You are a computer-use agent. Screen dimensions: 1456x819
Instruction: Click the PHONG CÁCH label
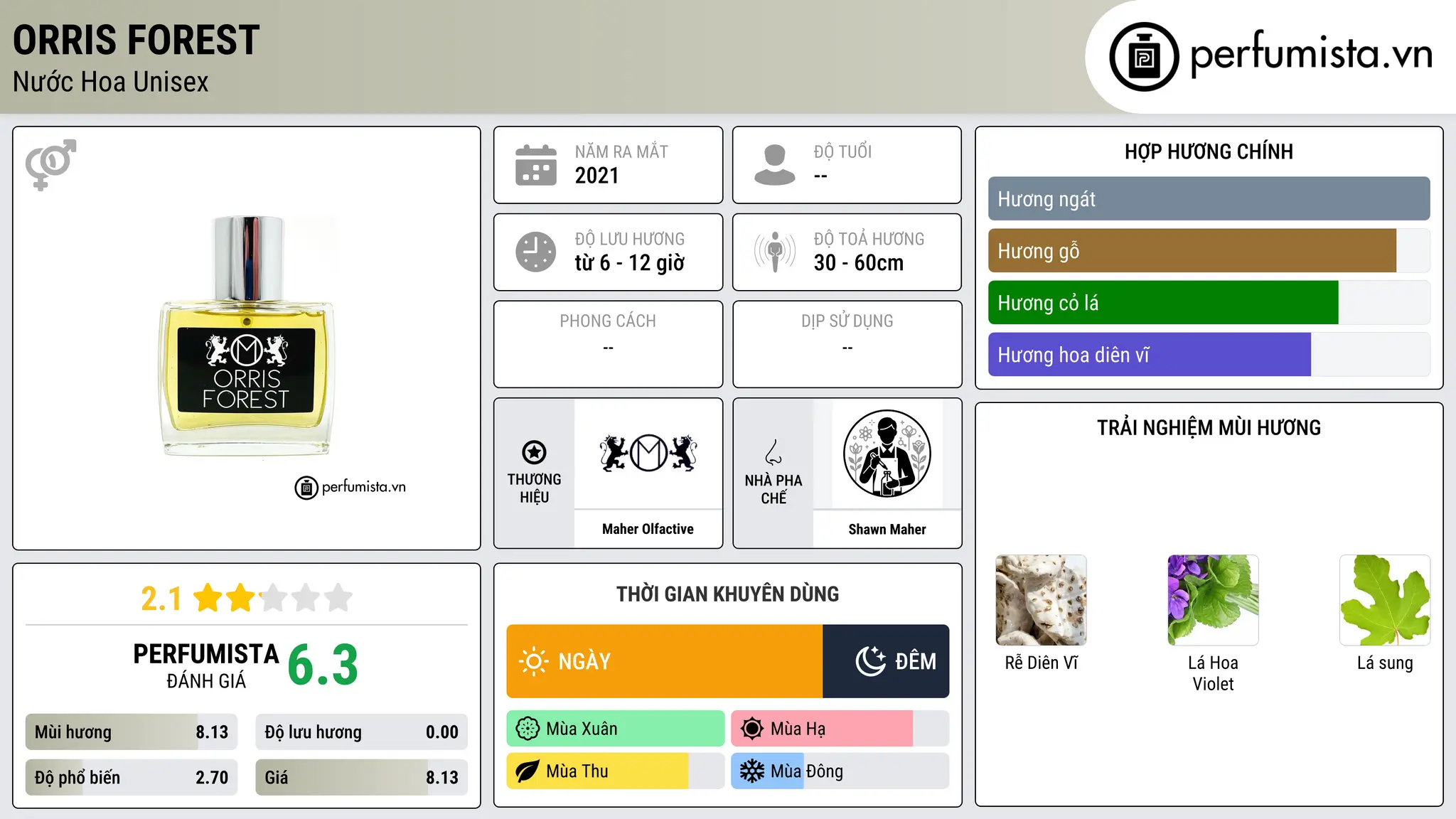point(608,321)
